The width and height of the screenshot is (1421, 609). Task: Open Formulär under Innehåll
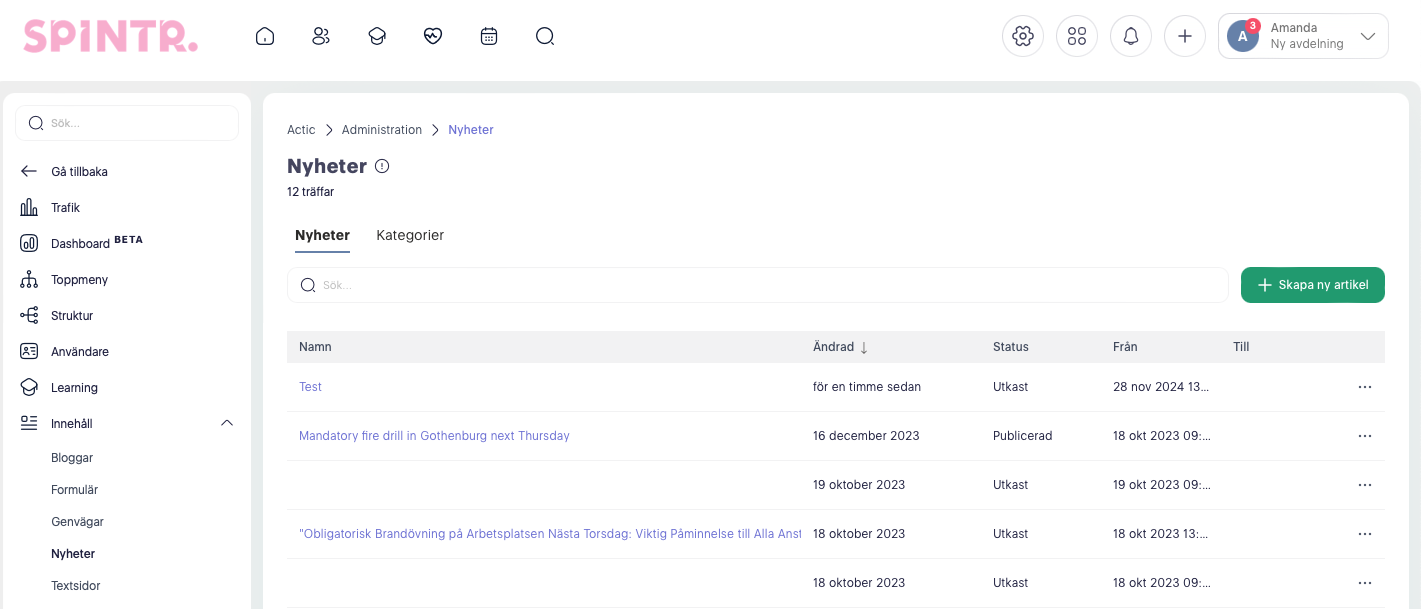[75, 490]
